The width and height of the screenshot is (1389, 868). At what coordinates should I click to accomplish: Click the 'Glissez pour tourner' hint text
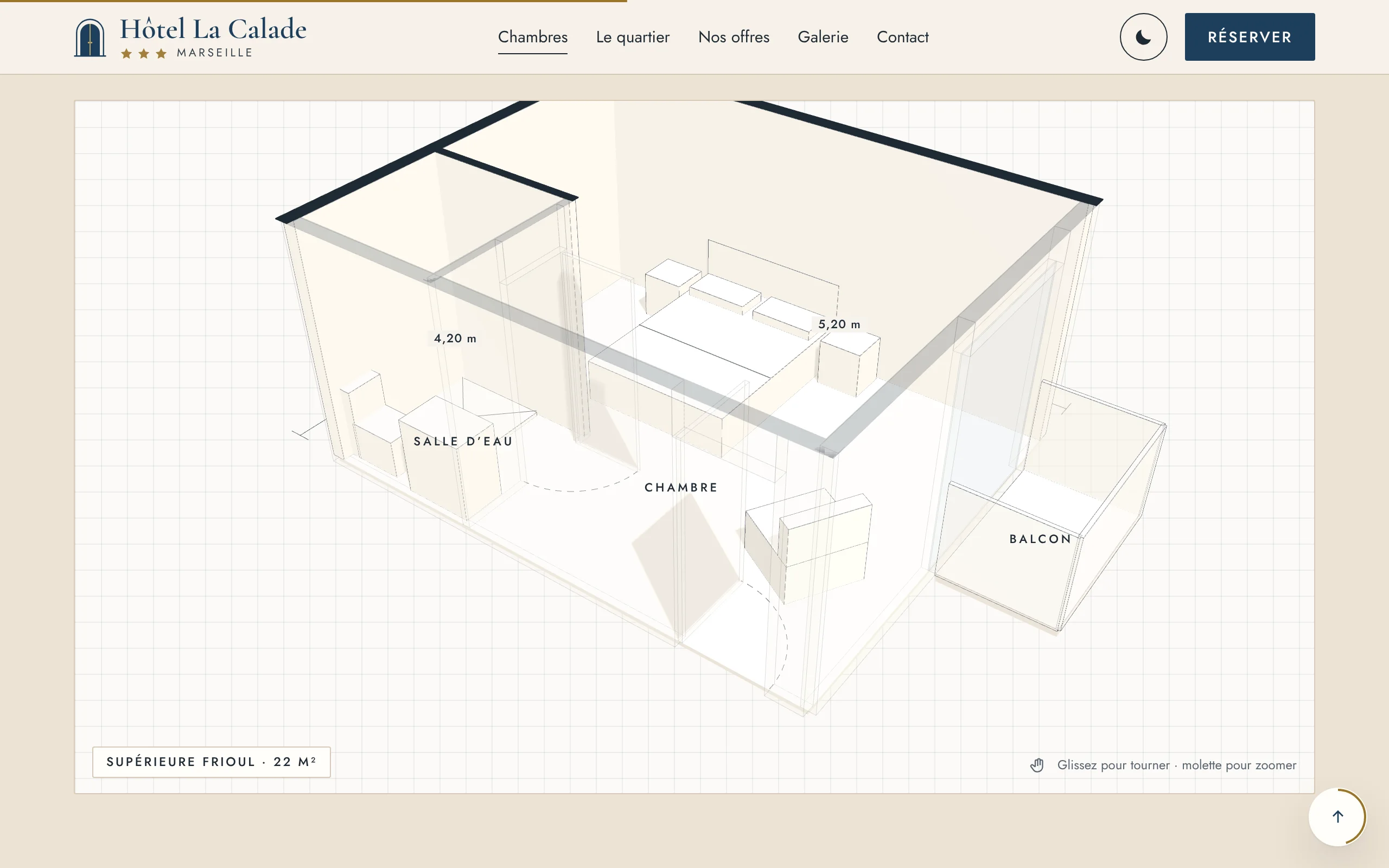1177,765
